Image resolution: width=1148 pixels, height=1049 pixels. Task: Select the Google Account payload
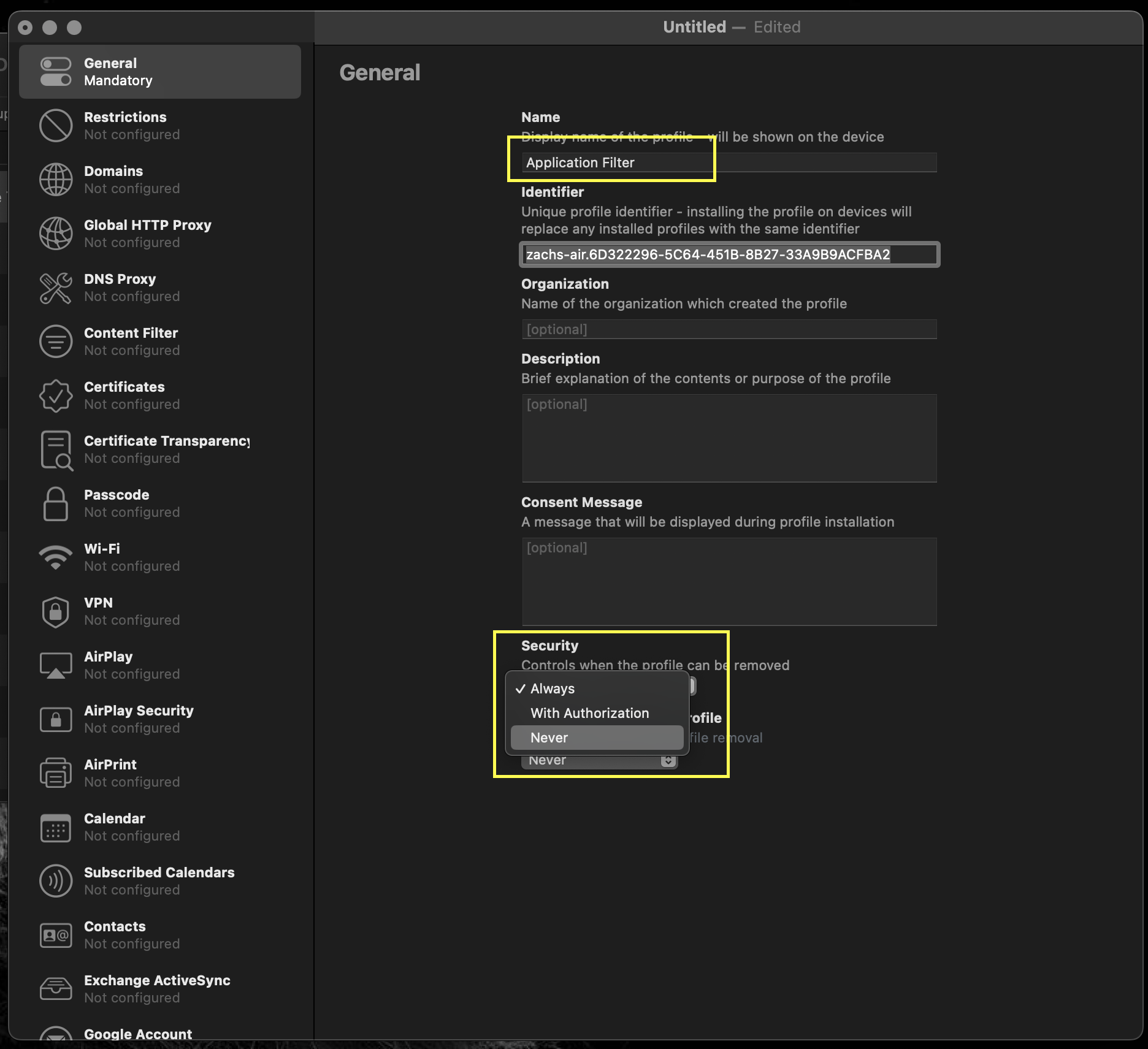coord(137,1033)
